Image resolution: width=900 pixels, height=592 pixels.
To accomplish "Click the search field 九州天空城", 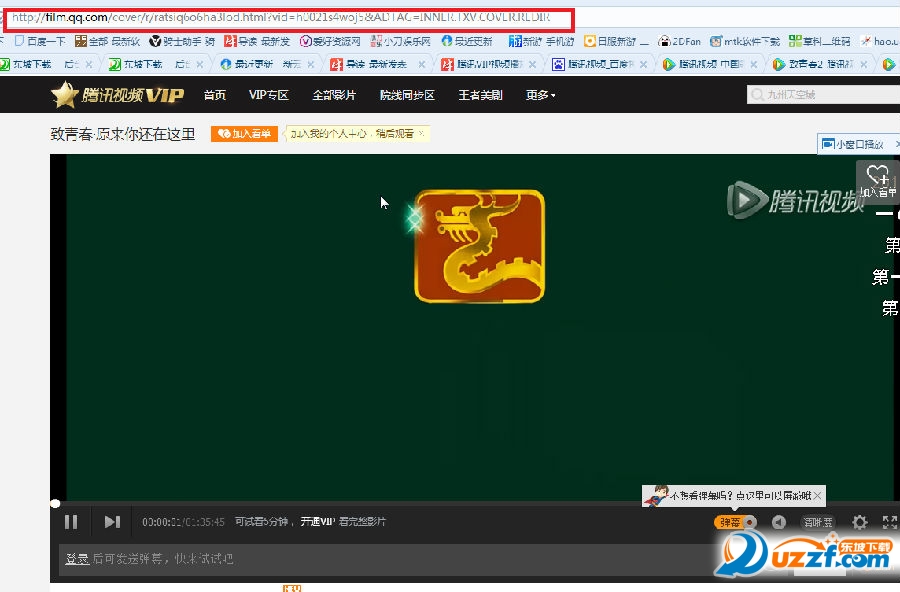I will click(x=823, y=94).
